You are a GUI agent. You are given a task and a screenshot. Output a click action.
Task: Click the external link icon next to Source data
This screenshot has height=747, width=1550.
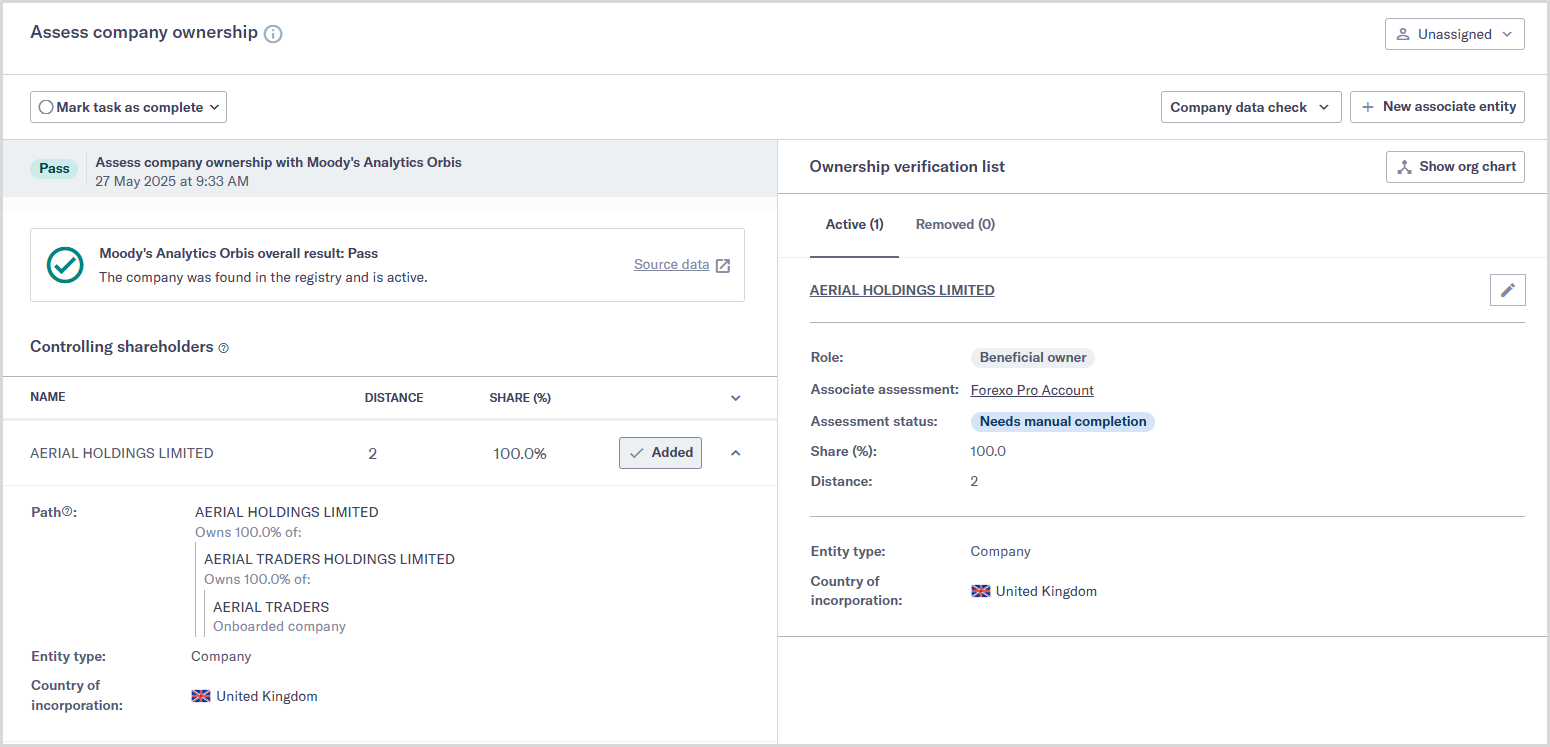pos(723,265)
